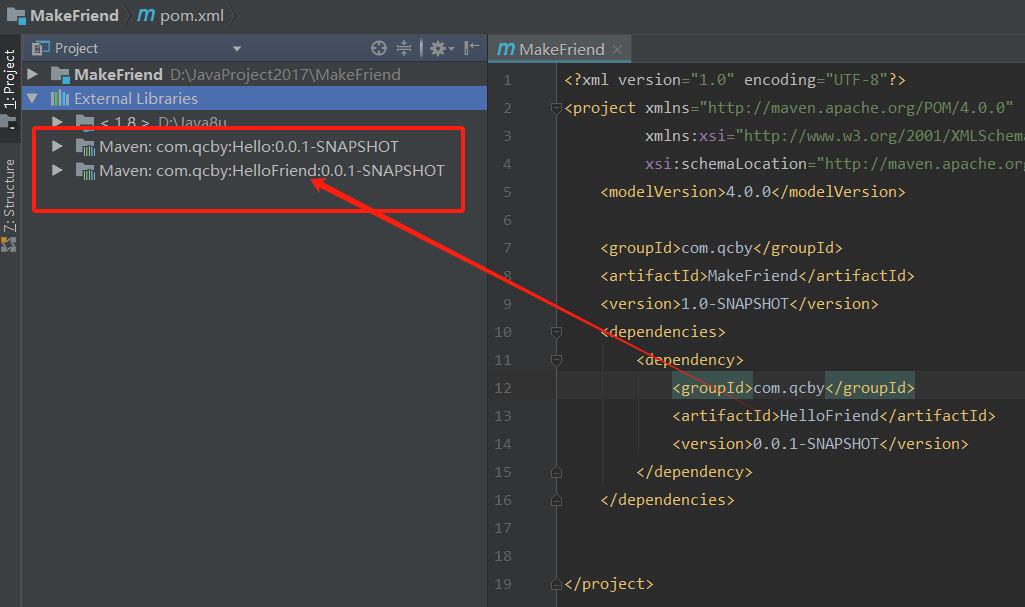Collapse the project tag fold marker on line 2
Screen dimensions: 1025x607
(x=556, y=108)
